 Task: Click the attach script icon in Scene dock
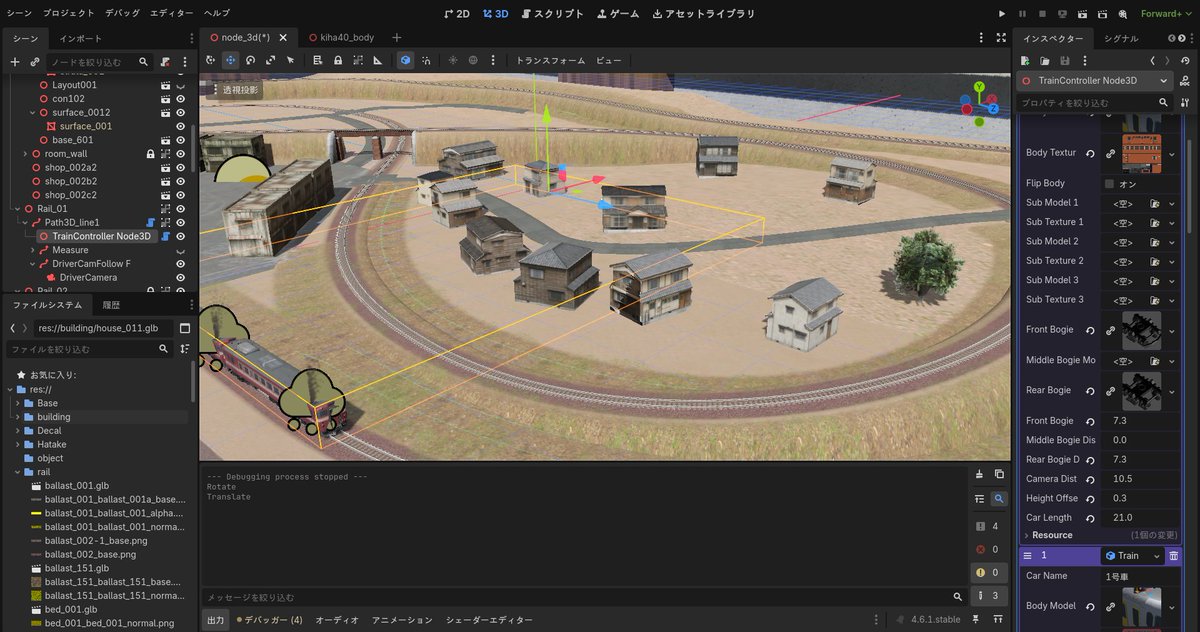[x=165, y=62]
